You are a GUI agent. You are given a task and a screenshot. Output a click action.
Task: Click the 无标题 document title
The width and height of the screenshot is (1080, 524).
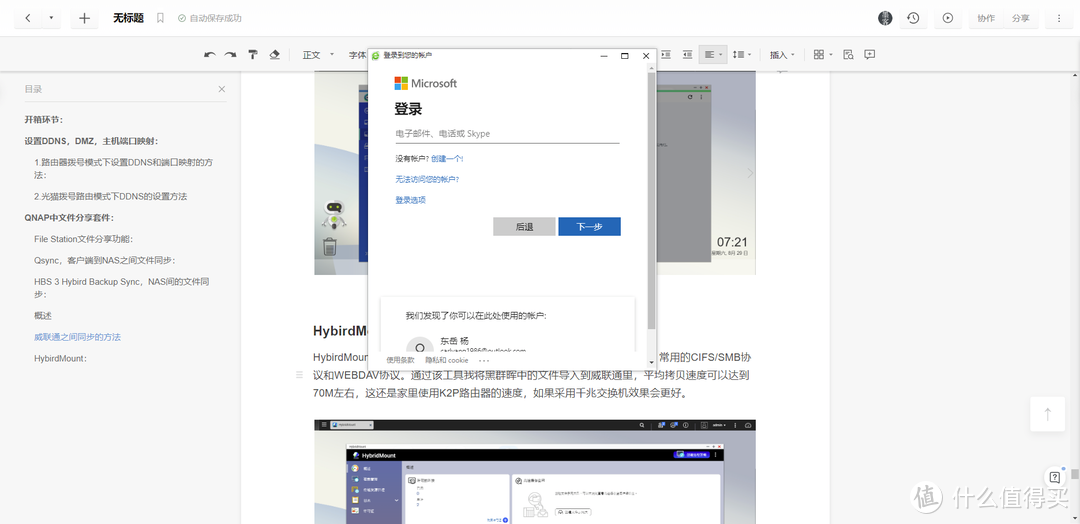(x=128, y=18)
